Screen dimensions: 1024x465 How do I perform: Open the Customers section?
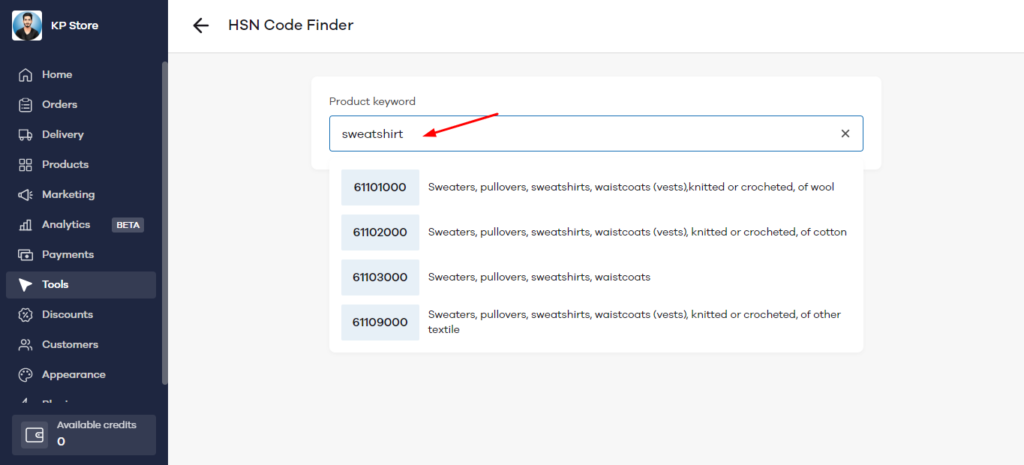coord(69,345)
